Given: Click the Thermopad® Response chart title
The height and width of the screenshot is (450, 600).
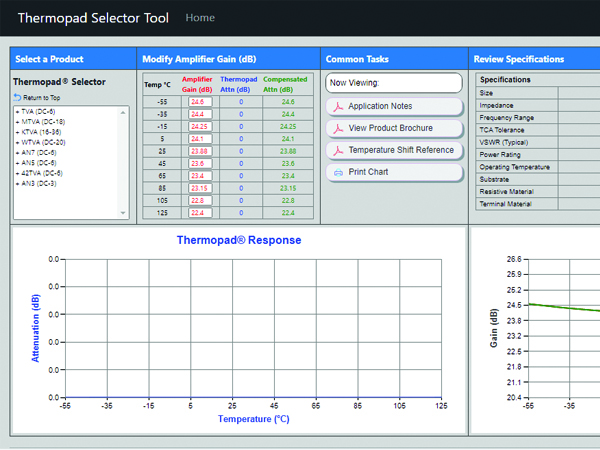Looking at the screenshot, I should pos(239,240).
